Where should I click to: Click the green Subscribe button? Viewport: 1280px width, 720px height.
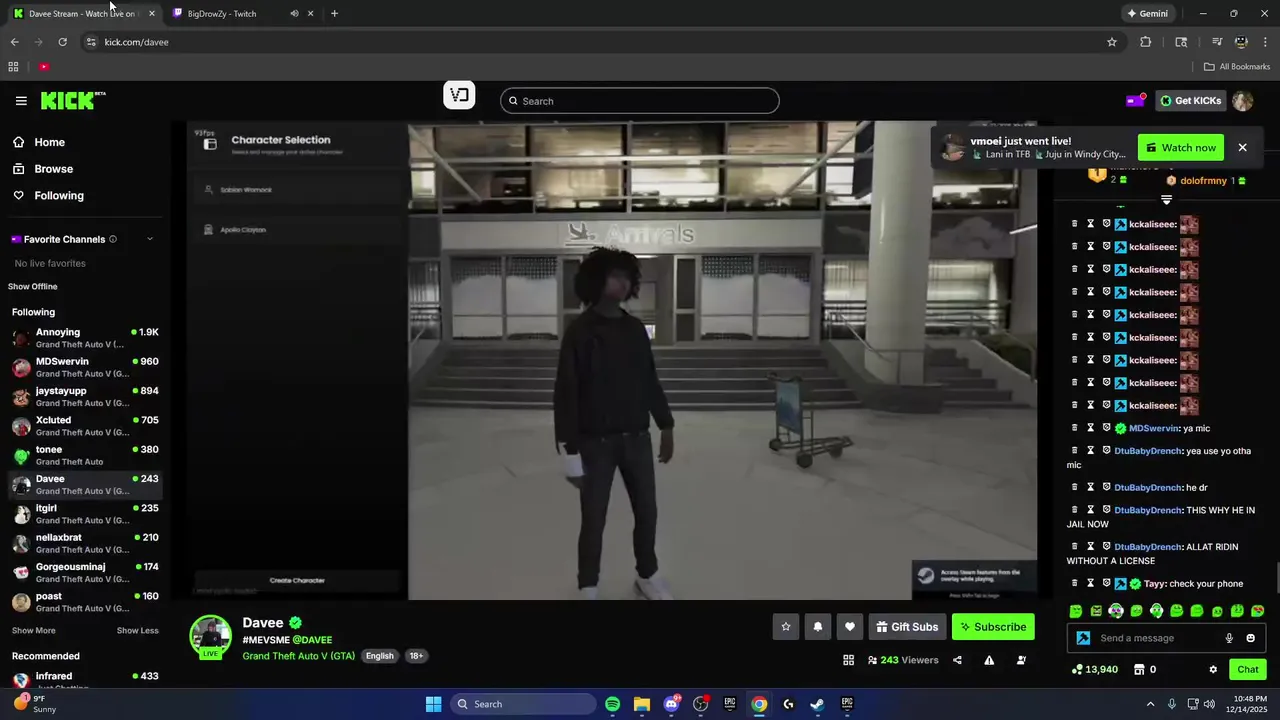coord(993,627)
